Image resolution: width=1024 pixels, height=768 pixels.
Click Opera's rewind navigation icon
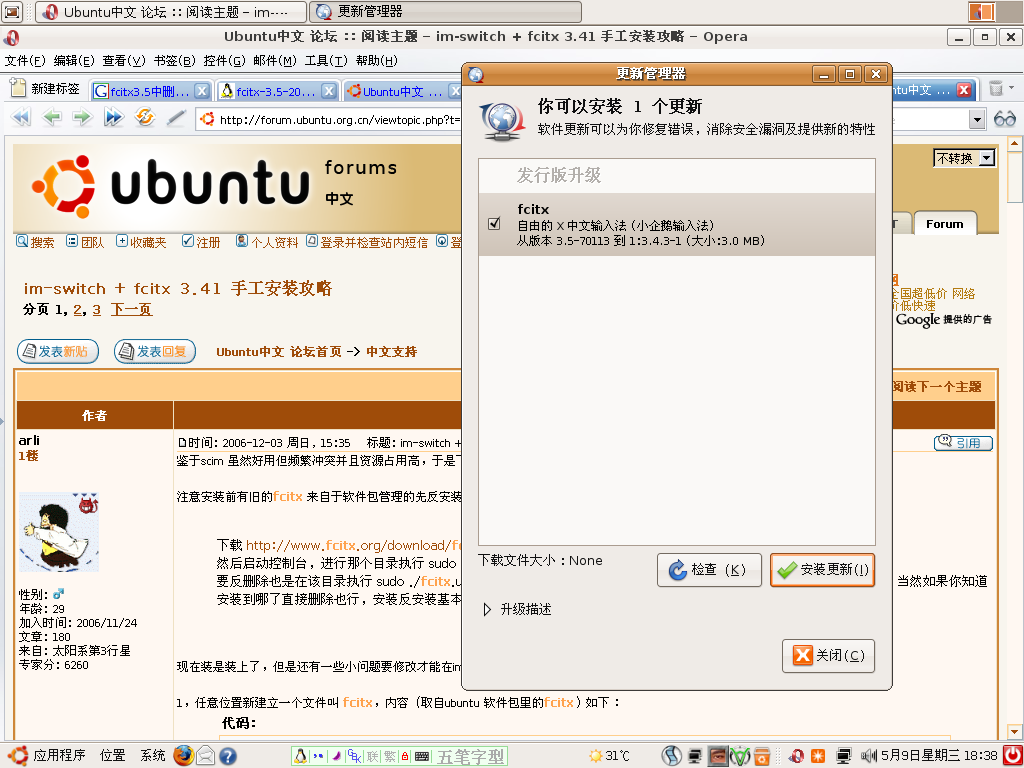tap(22, 118)
